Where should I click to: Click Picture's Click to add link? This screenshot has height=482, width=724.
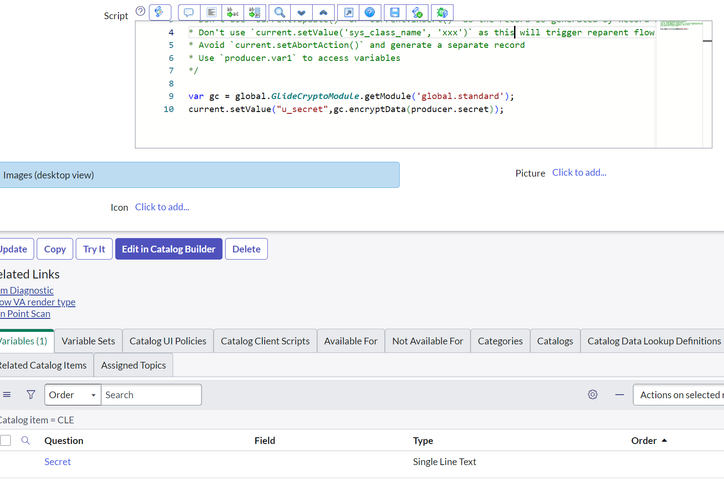[579, 173]
